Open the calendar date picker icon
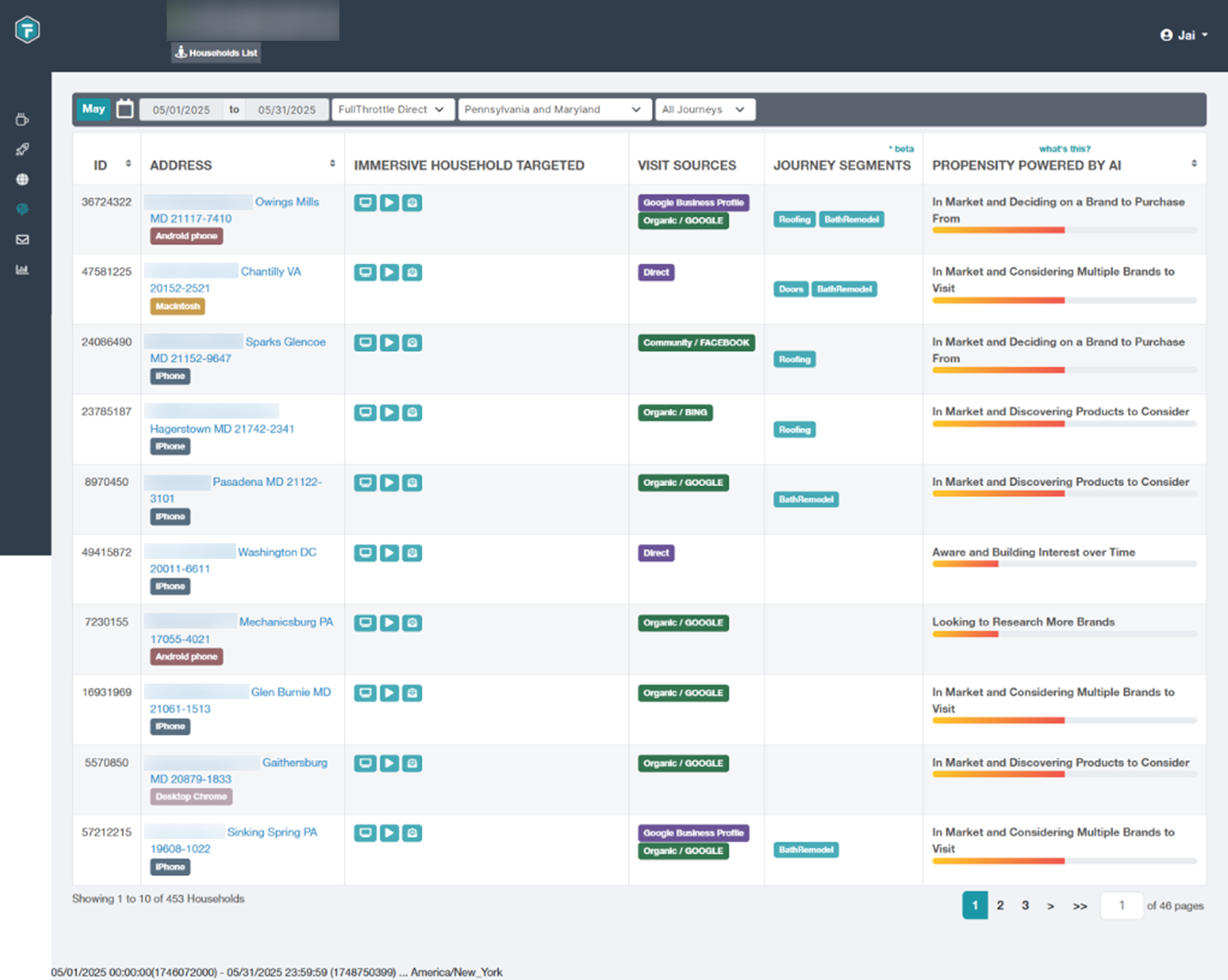The height and width of the screenshot is (980, 1228). (125, 109)
